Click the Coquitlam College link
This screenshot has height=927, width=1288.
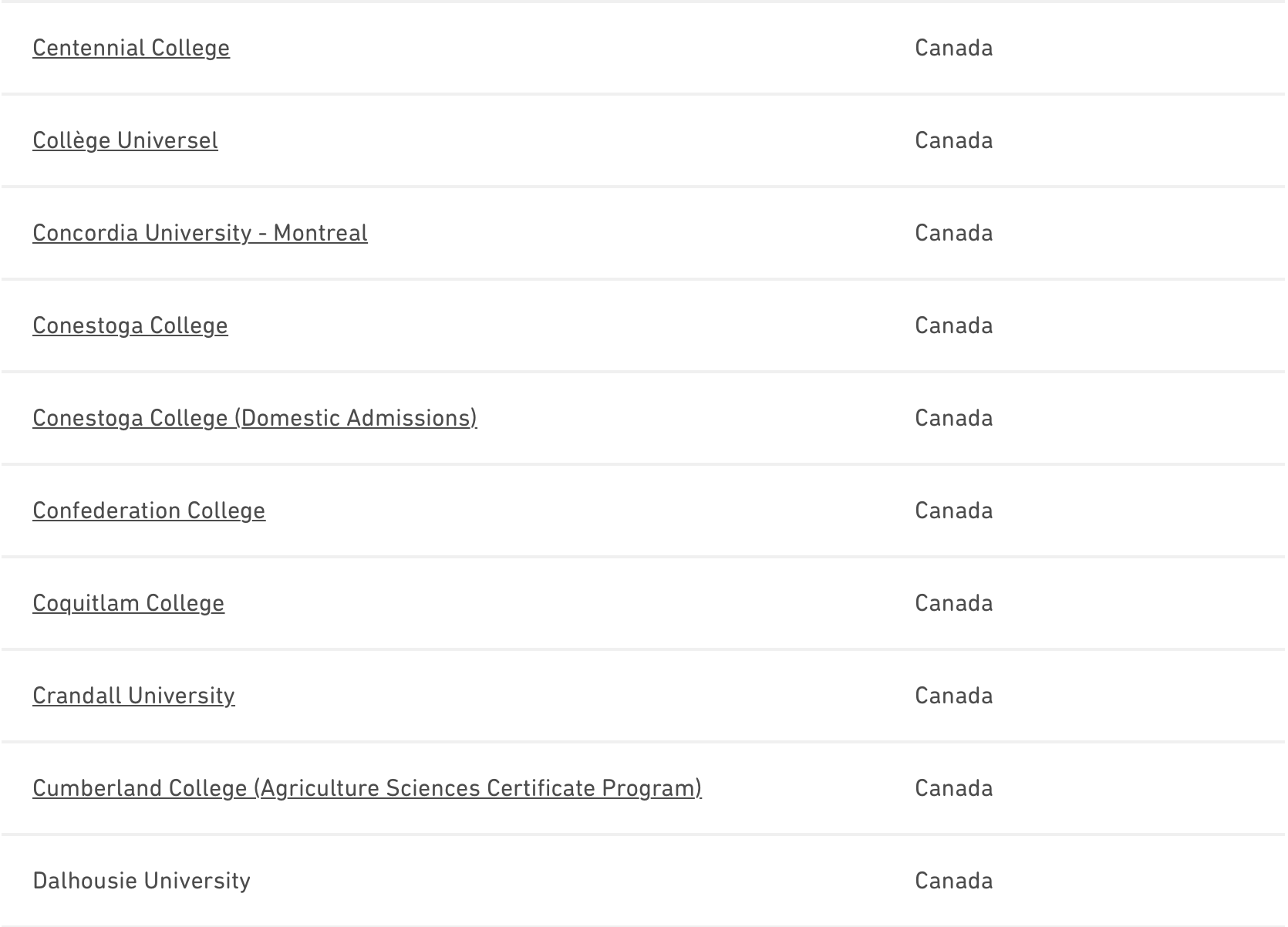click(x=128, y=603)
